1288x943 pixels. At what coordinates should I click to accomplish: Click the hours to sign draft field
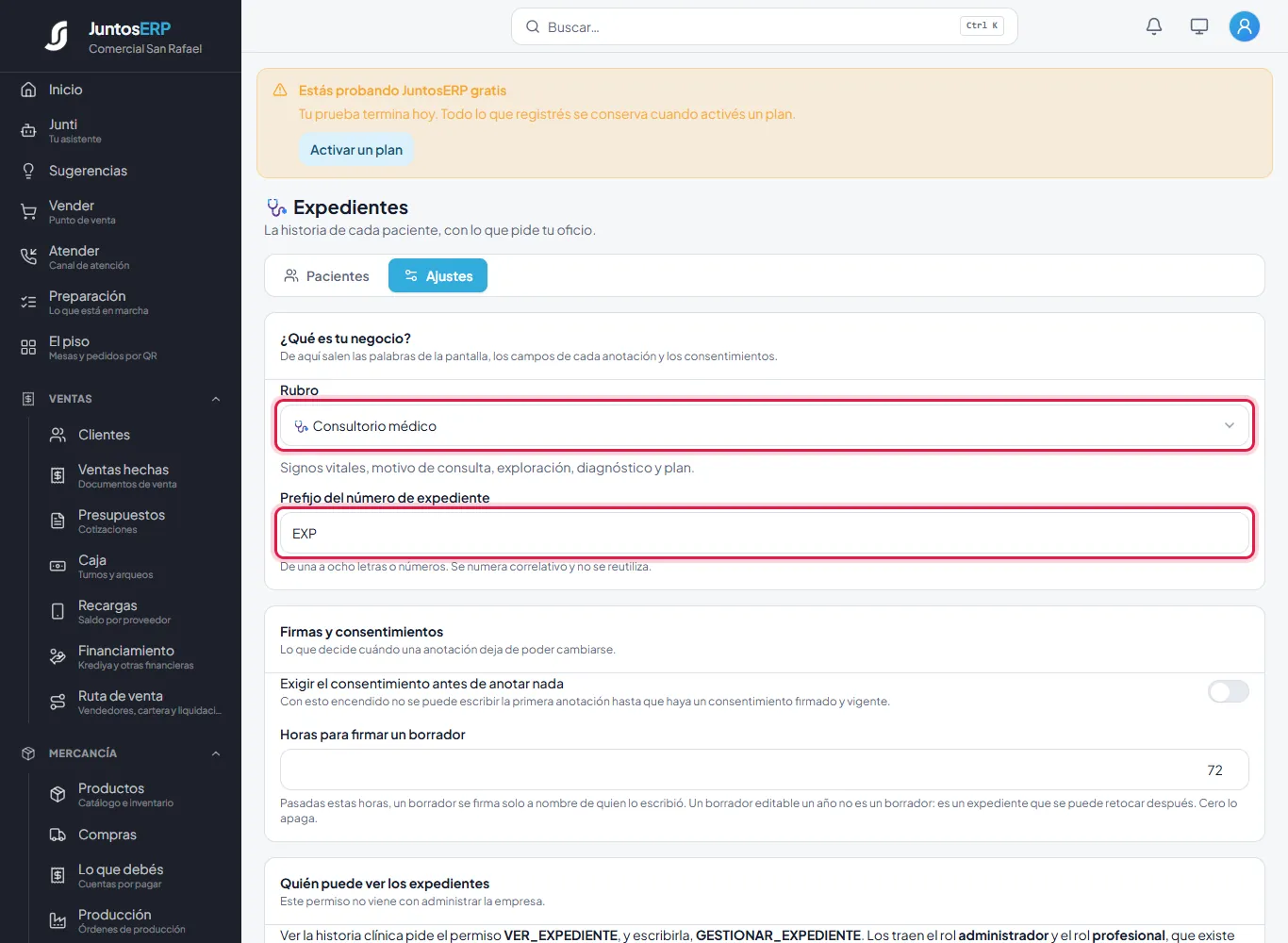765,770
